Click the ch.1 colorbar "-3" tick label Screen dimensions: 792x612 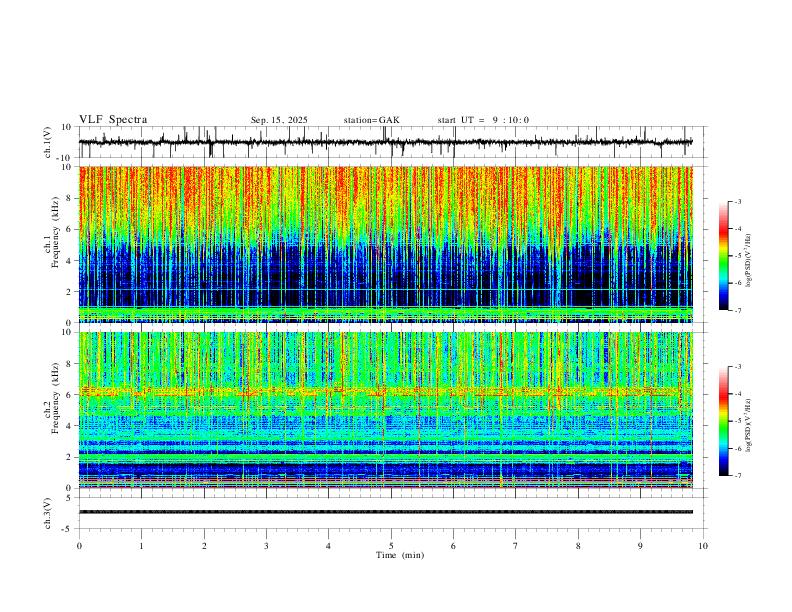738,201
